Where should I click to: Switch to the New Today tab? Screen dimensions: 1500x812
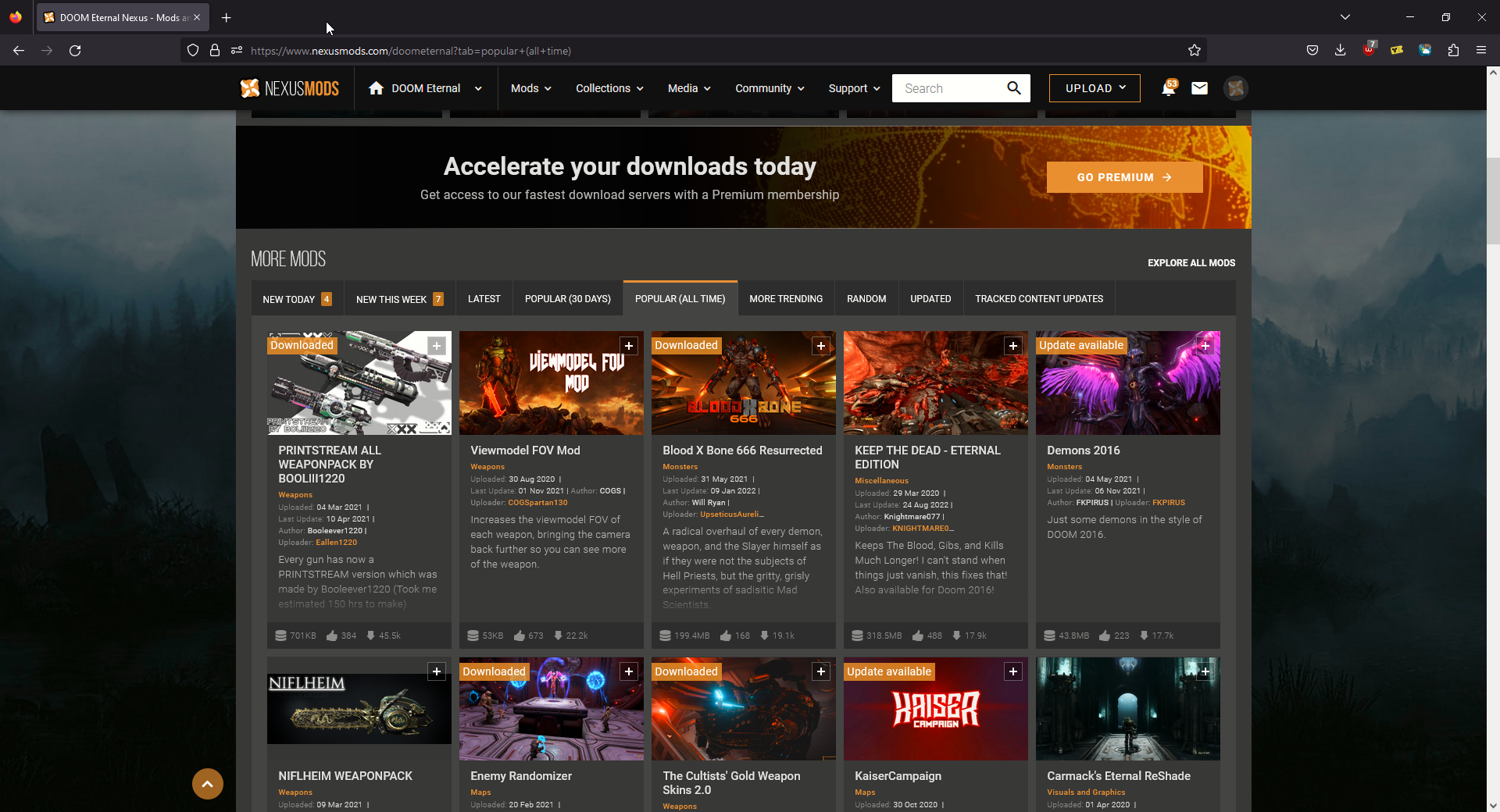coord(298,299)
